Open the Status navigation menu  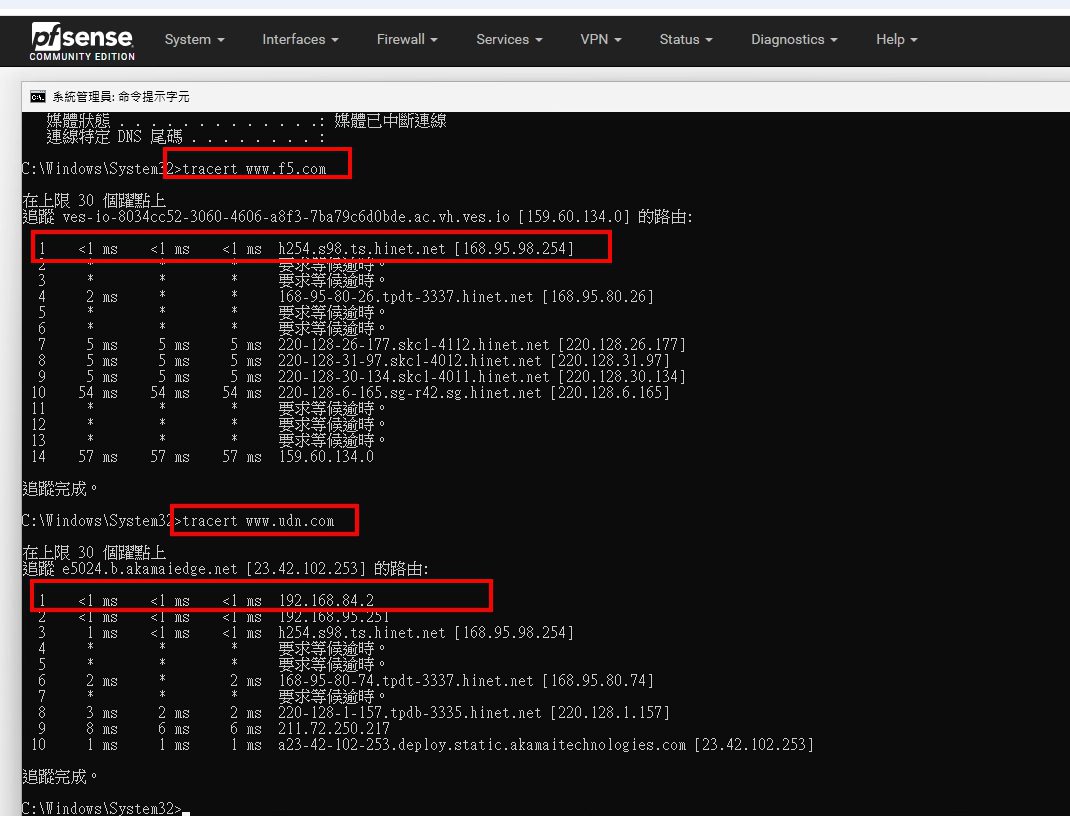click(686, 40)
